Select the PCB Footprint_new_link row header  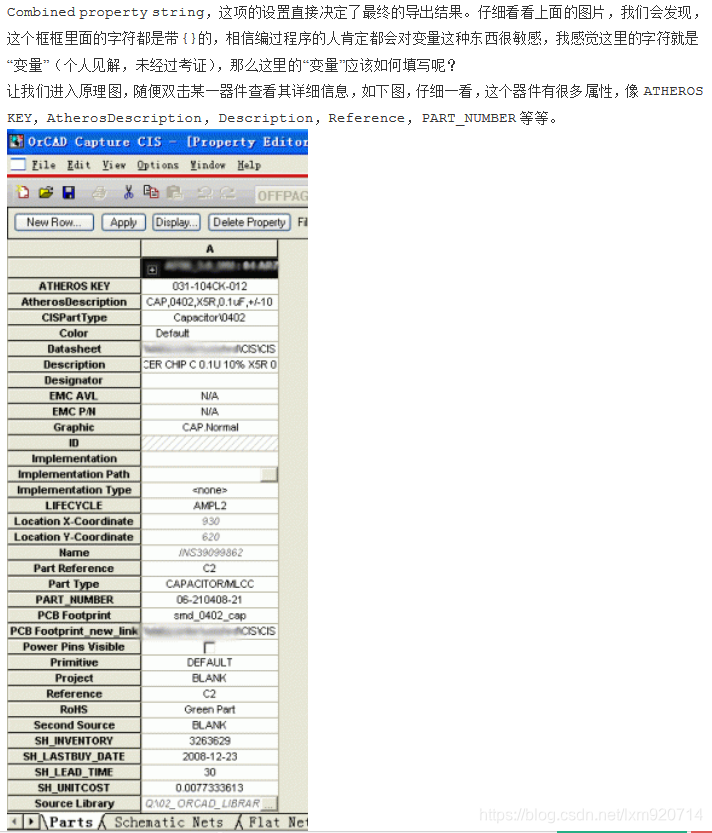tap(74, 631)
